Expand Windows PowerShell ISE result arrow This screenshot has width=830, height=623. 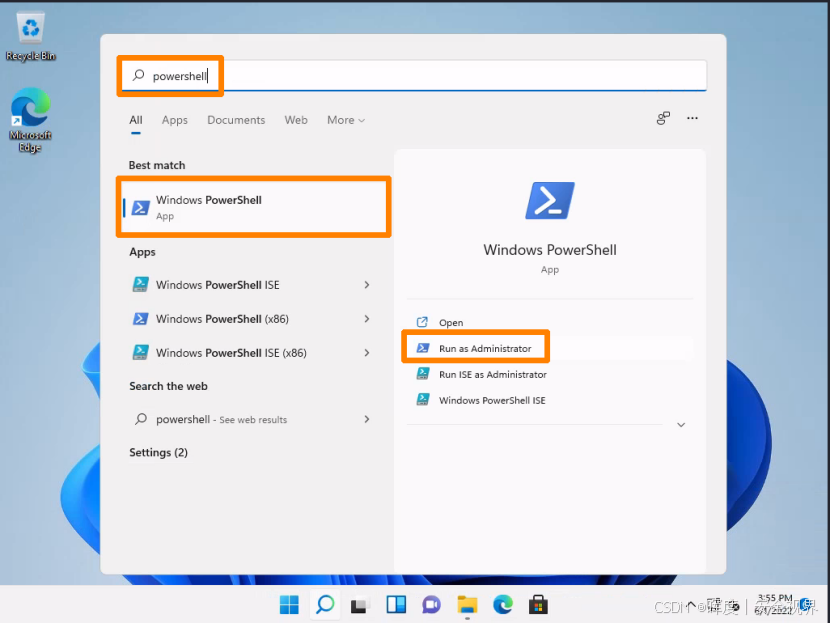367,285
